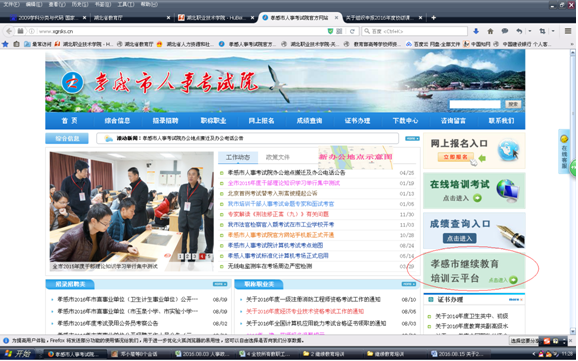Focus the site search field in banner
The height and width of the screenshot is (361, 578).
(475, 104)
